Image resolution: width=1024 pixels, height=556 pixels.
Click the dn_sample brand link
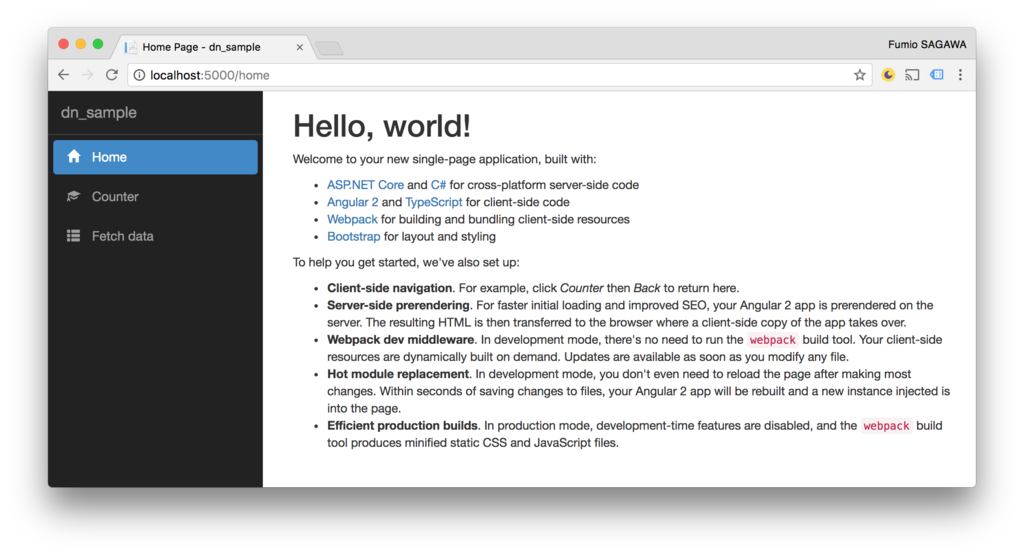pos(99,112)
